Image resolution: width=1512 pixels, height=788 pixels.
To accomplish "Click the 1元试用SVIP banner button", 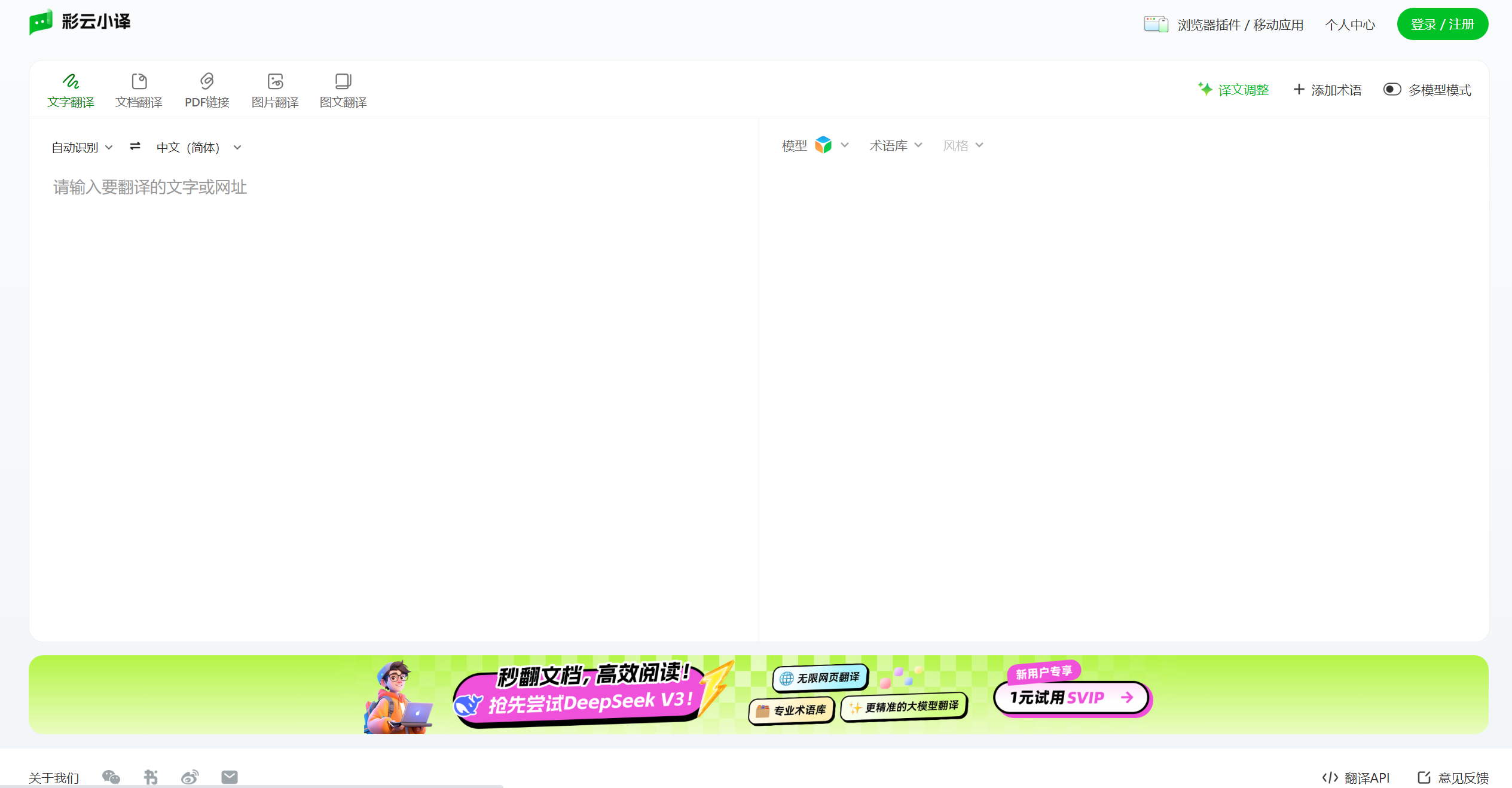I will click(1071, 697).
